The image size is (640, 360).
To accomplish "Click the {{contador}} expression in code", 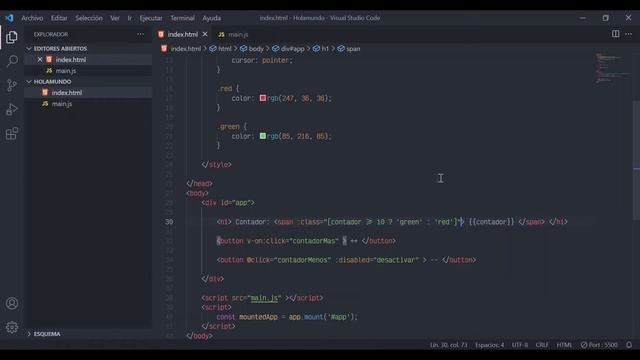I will pyautogui.click(x=491, y=222).
